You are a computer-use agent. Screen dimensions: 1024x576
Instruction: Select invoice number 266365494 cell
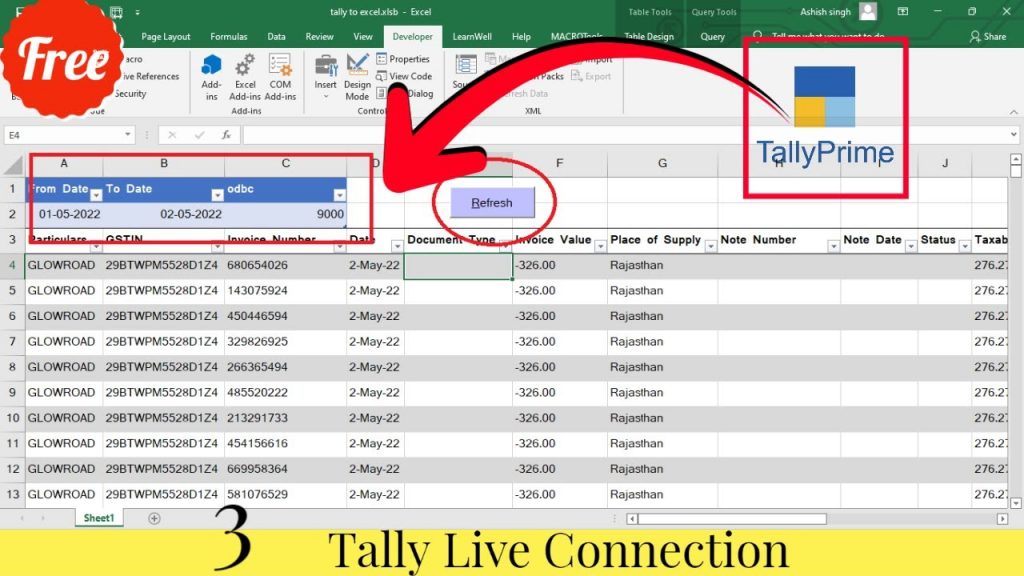(285, 367)
